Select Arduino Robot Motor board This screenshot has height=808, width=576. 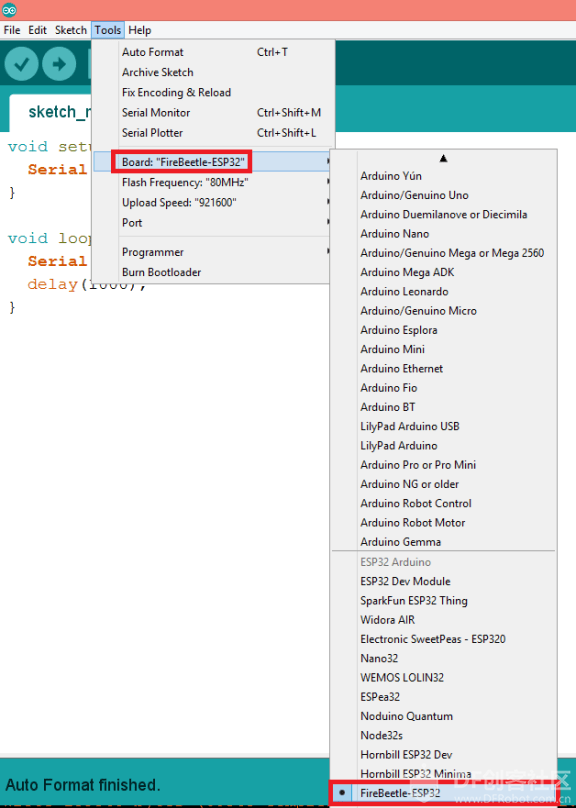[x=443, y=523]
